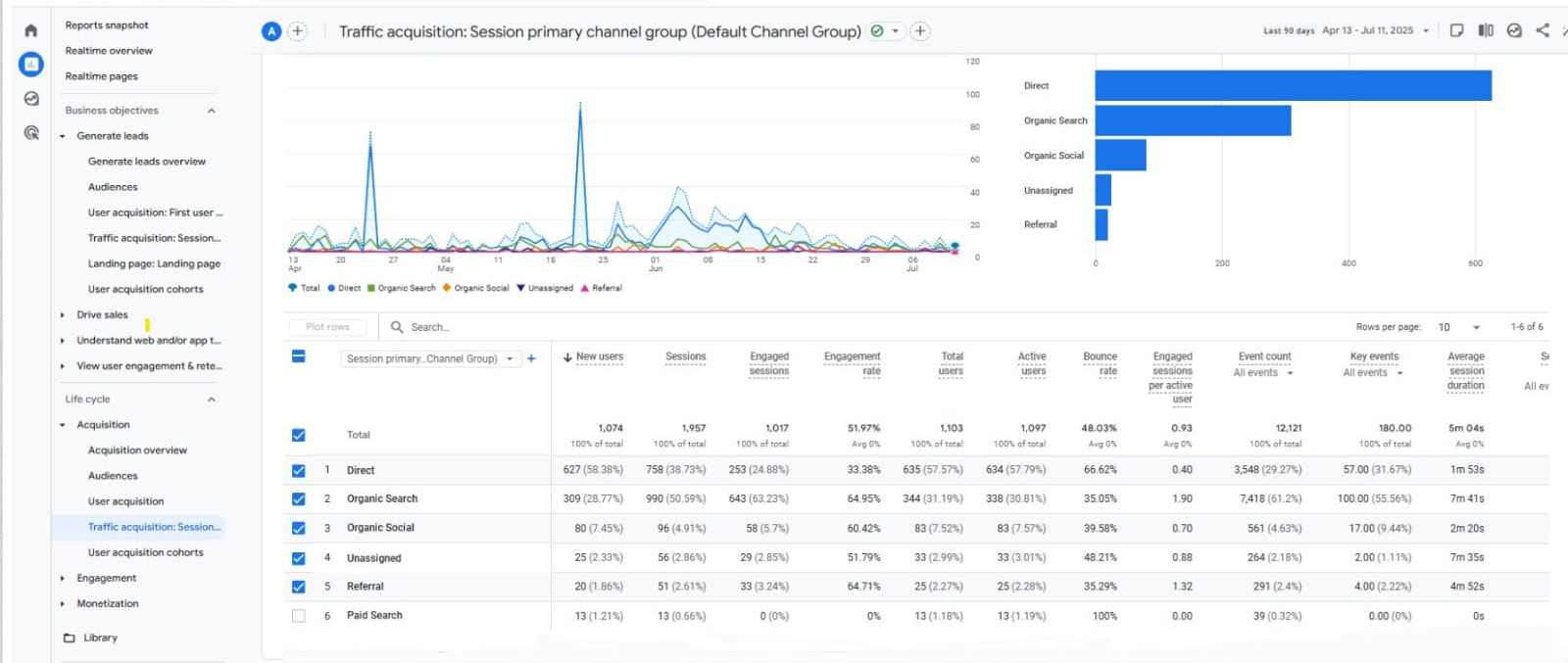Open Key events All events dropdown
1568x663 pixels.
[x=1373, y=373]
